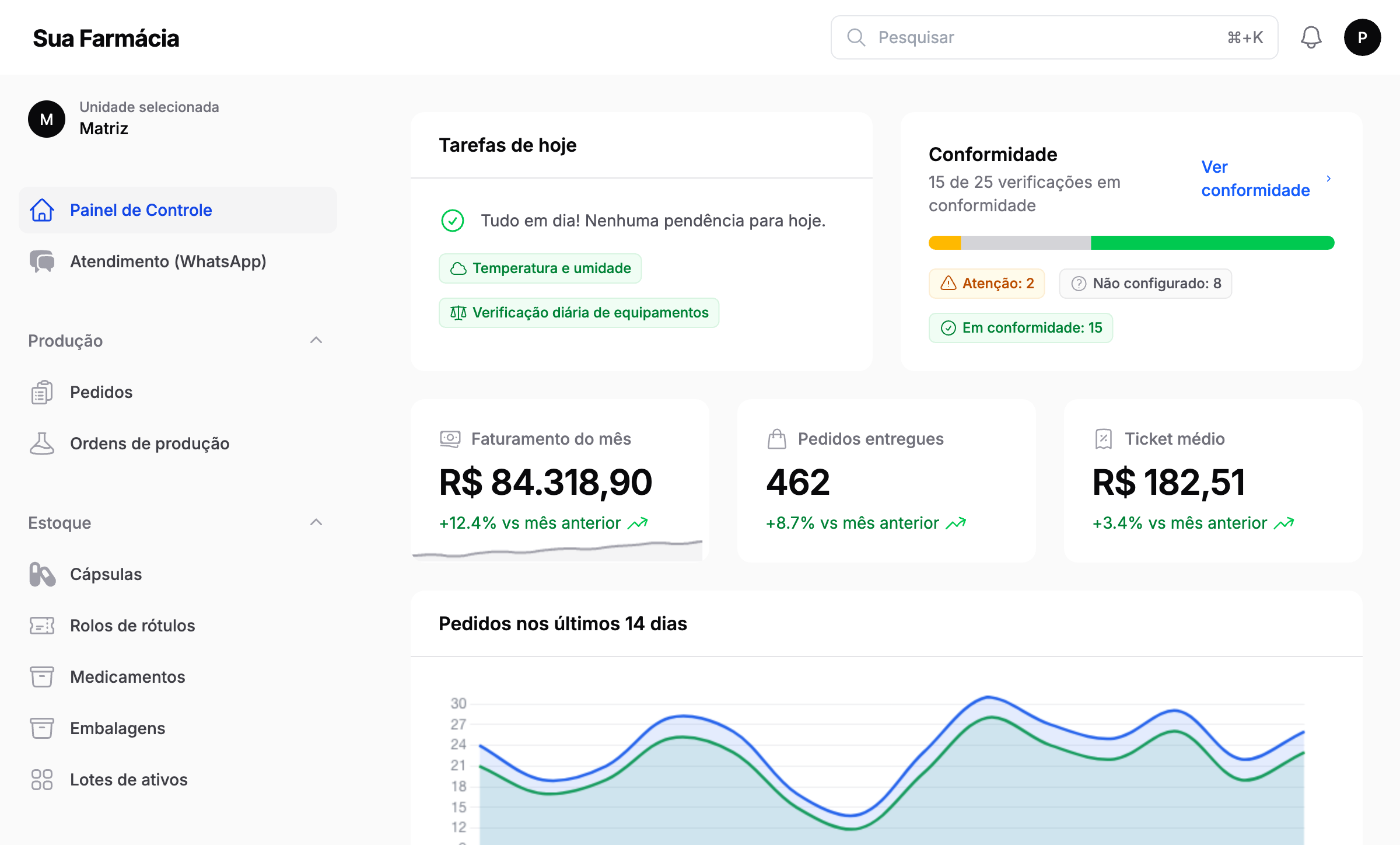
Task: Click the R$ 182,51 ticket value
Action: [x=1168, y=482]
